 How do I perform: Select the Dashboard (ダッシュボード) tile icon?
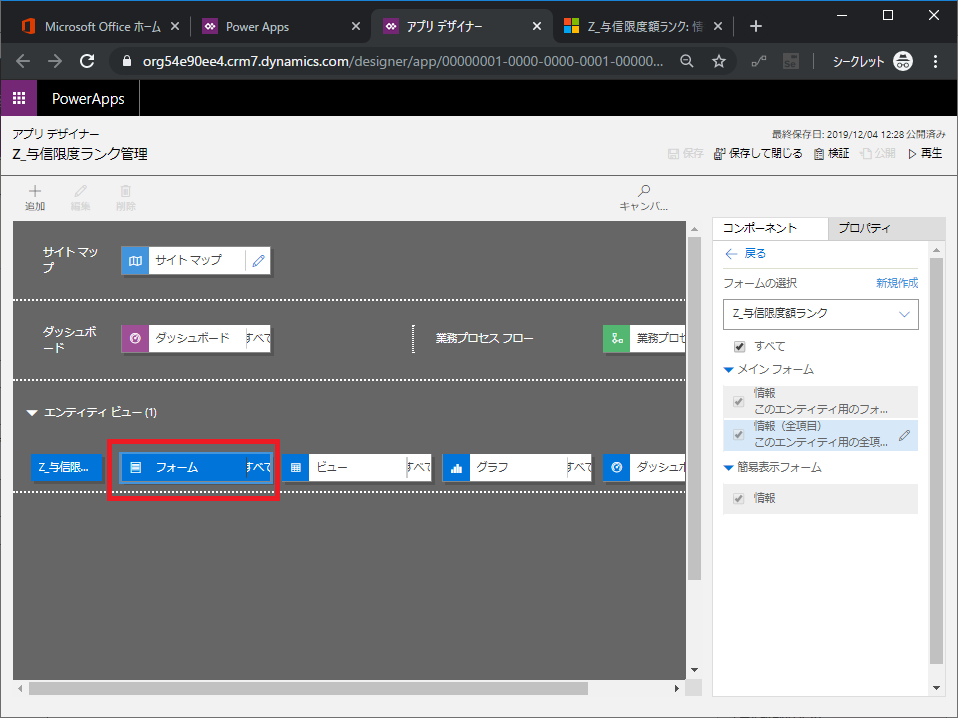coord(135,338)
